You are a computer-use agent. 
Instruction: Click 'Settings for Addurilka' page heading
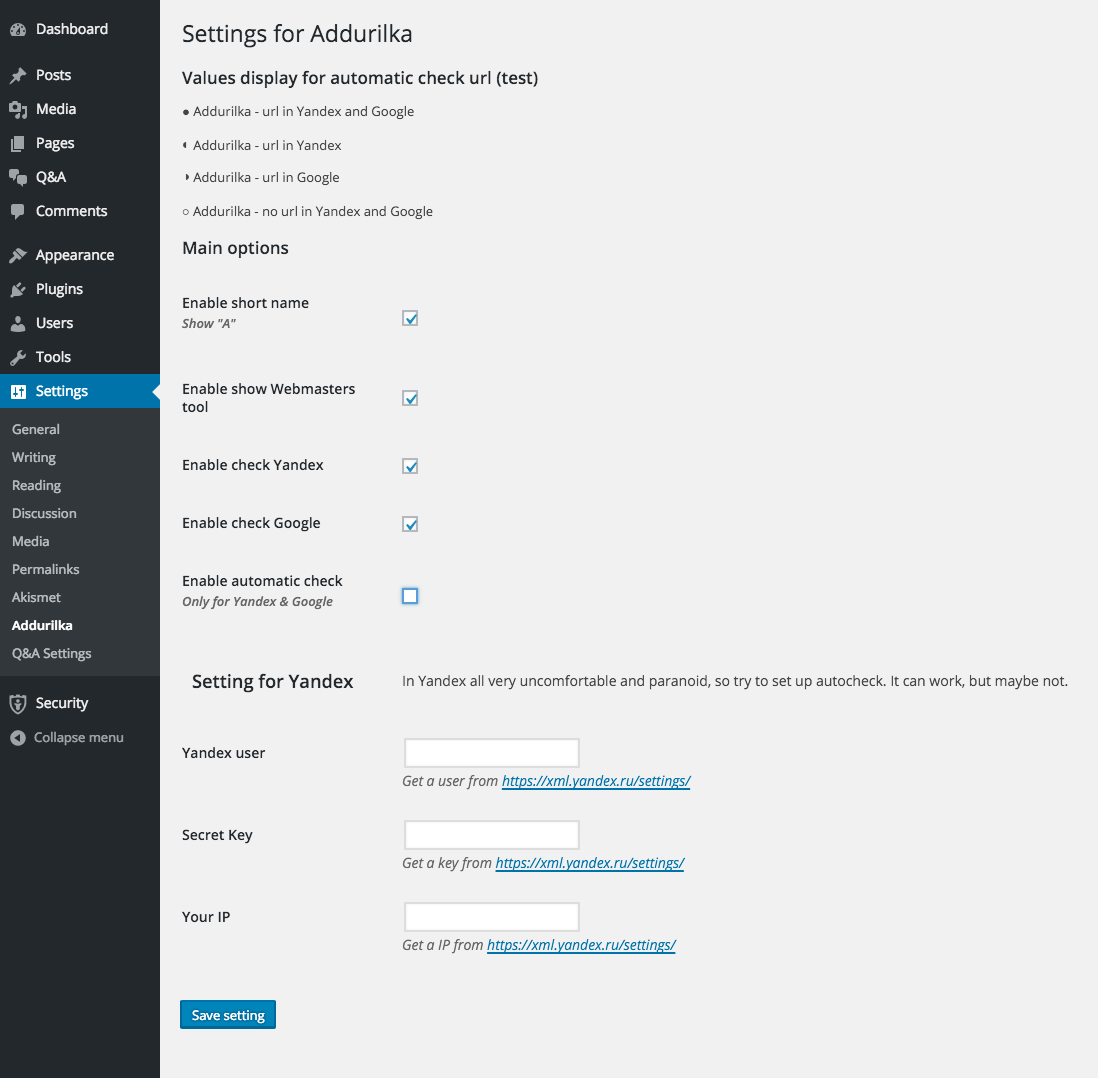point(297,34)
